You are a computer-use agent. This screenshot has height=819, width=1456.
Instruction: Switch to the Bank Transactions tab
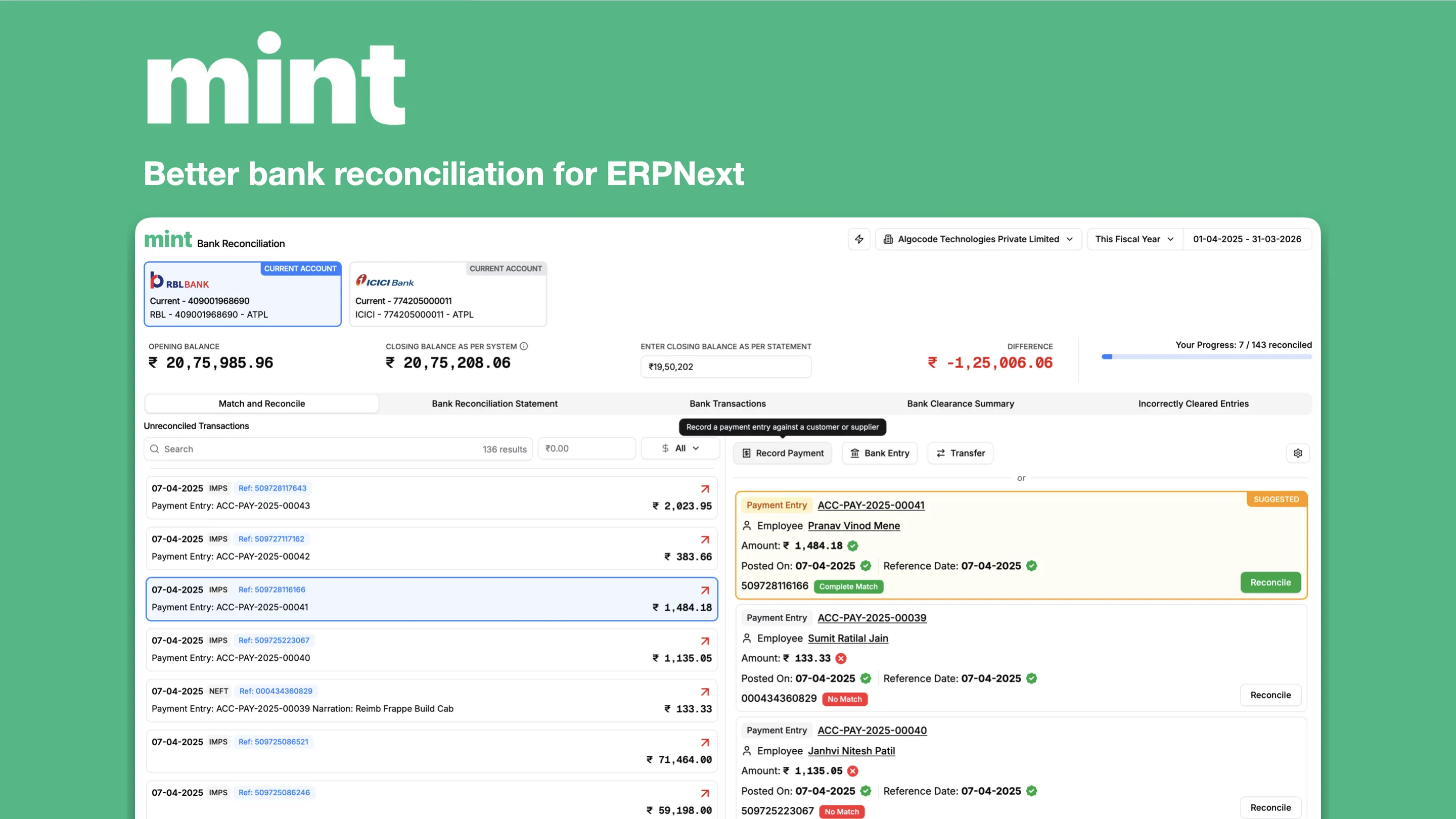click(x=727, y=403)
